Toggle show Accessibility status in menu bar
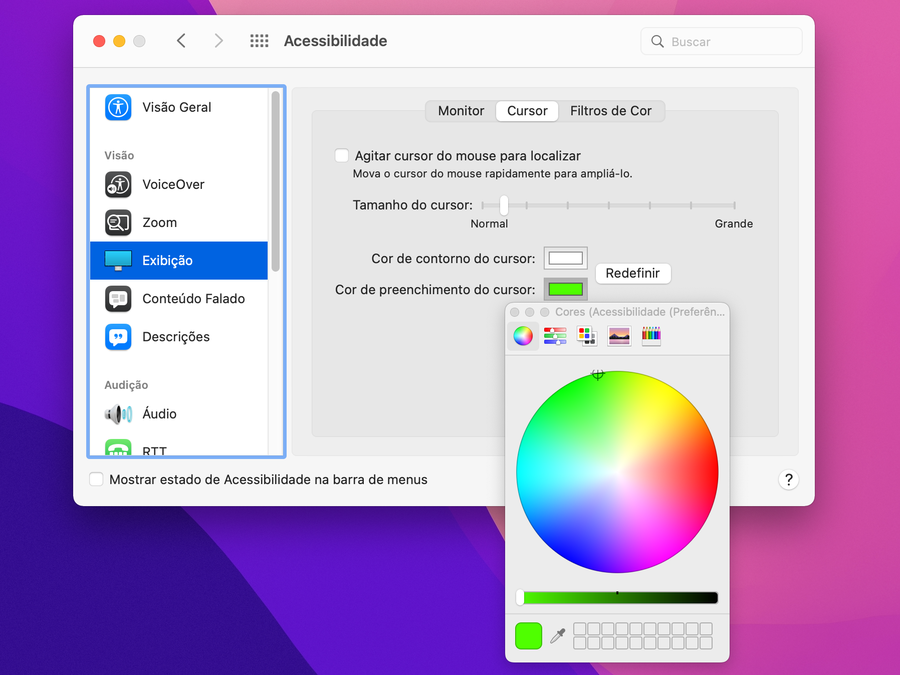Image resolution: width=900 pixels, height=675 pixels. click(x=96, y=480)
